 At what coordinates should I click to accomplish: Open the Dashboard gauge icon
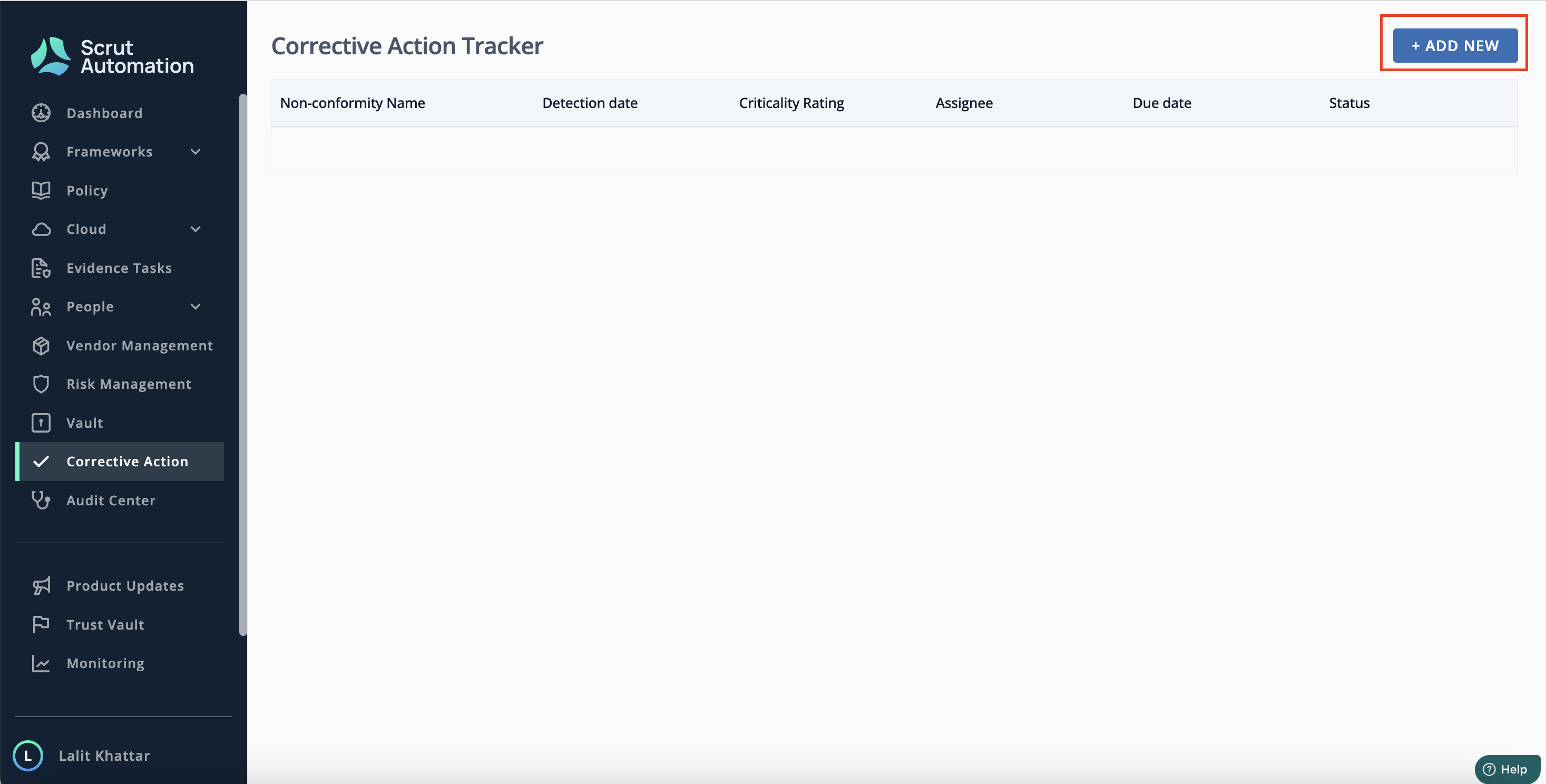41,113
